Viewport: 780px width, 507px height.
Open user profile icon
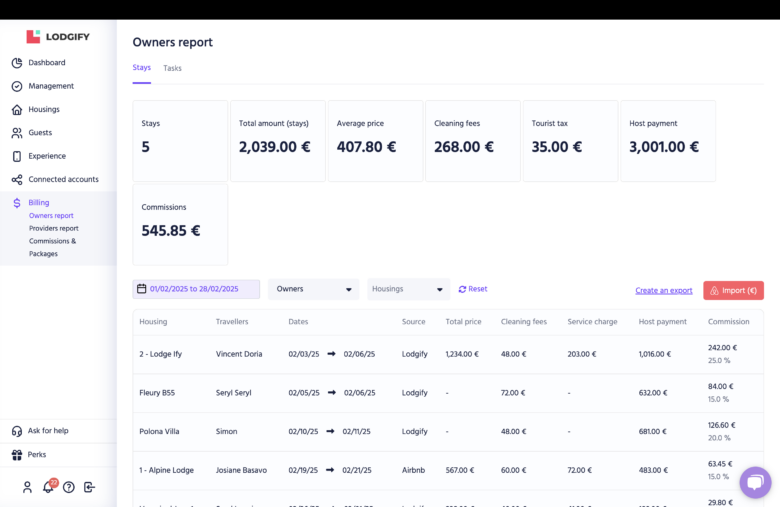pos(27,487)
